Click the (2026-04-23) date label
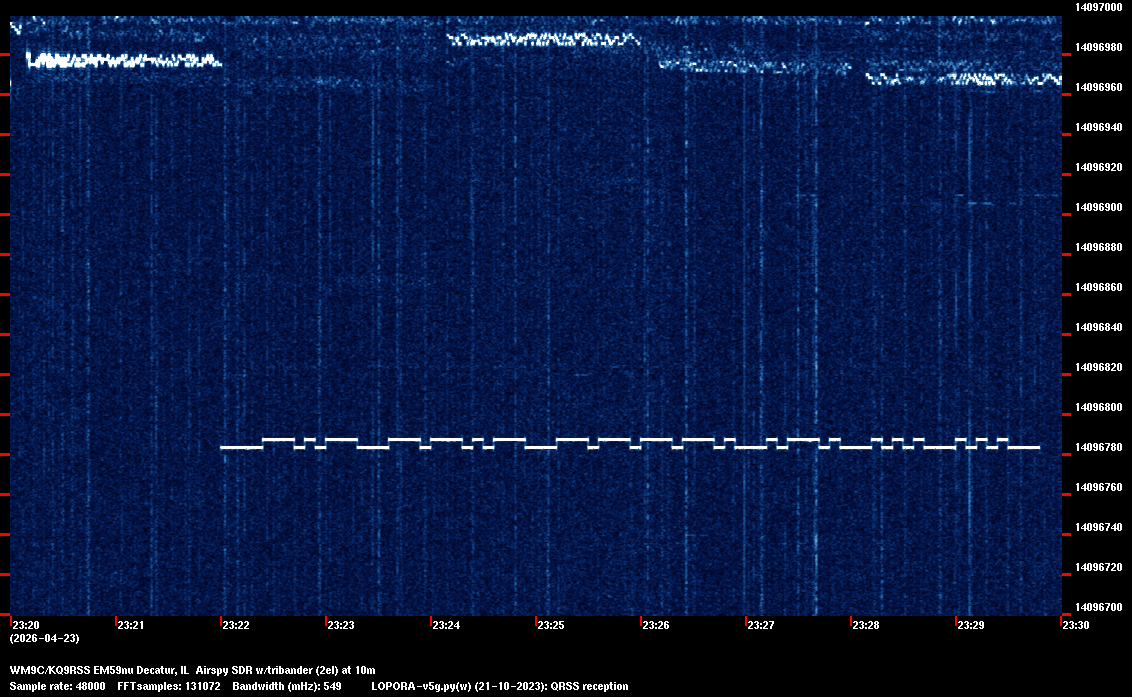Viewport: 1132px width, 697px height. 44,638
